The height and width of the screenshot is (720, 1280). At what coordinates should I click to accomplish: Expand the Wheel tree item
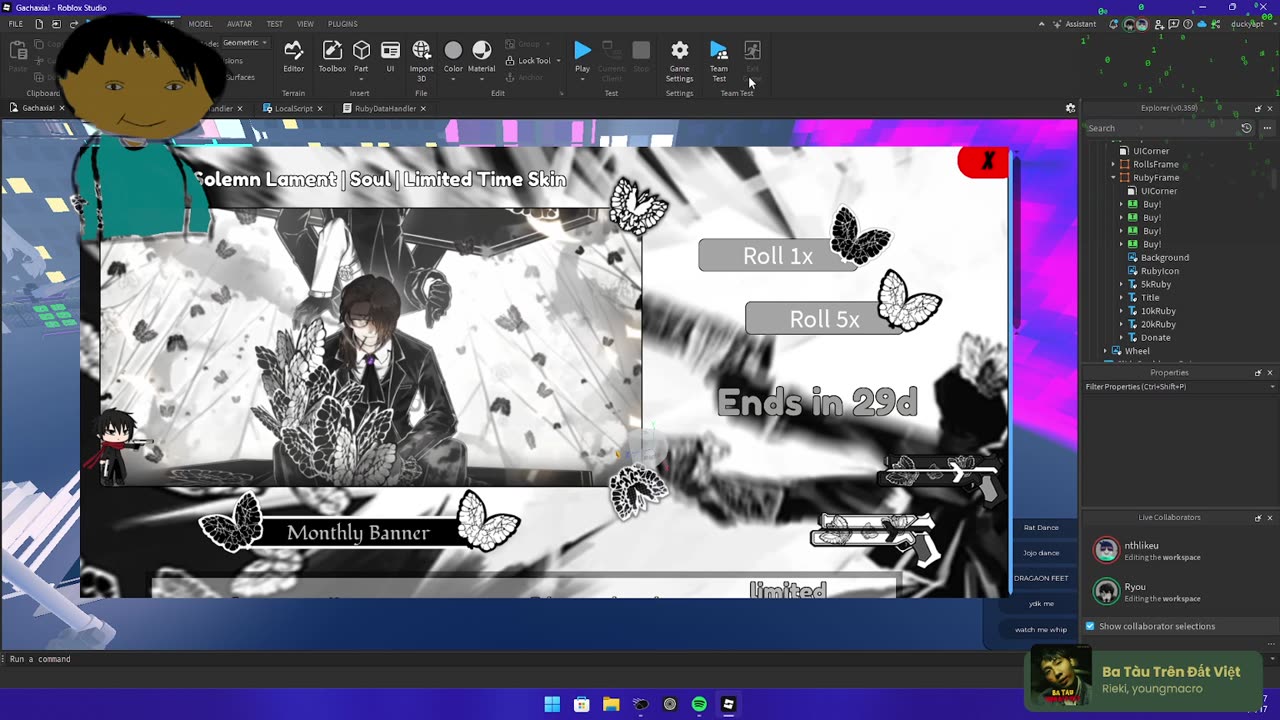(x=1105, y=351)
